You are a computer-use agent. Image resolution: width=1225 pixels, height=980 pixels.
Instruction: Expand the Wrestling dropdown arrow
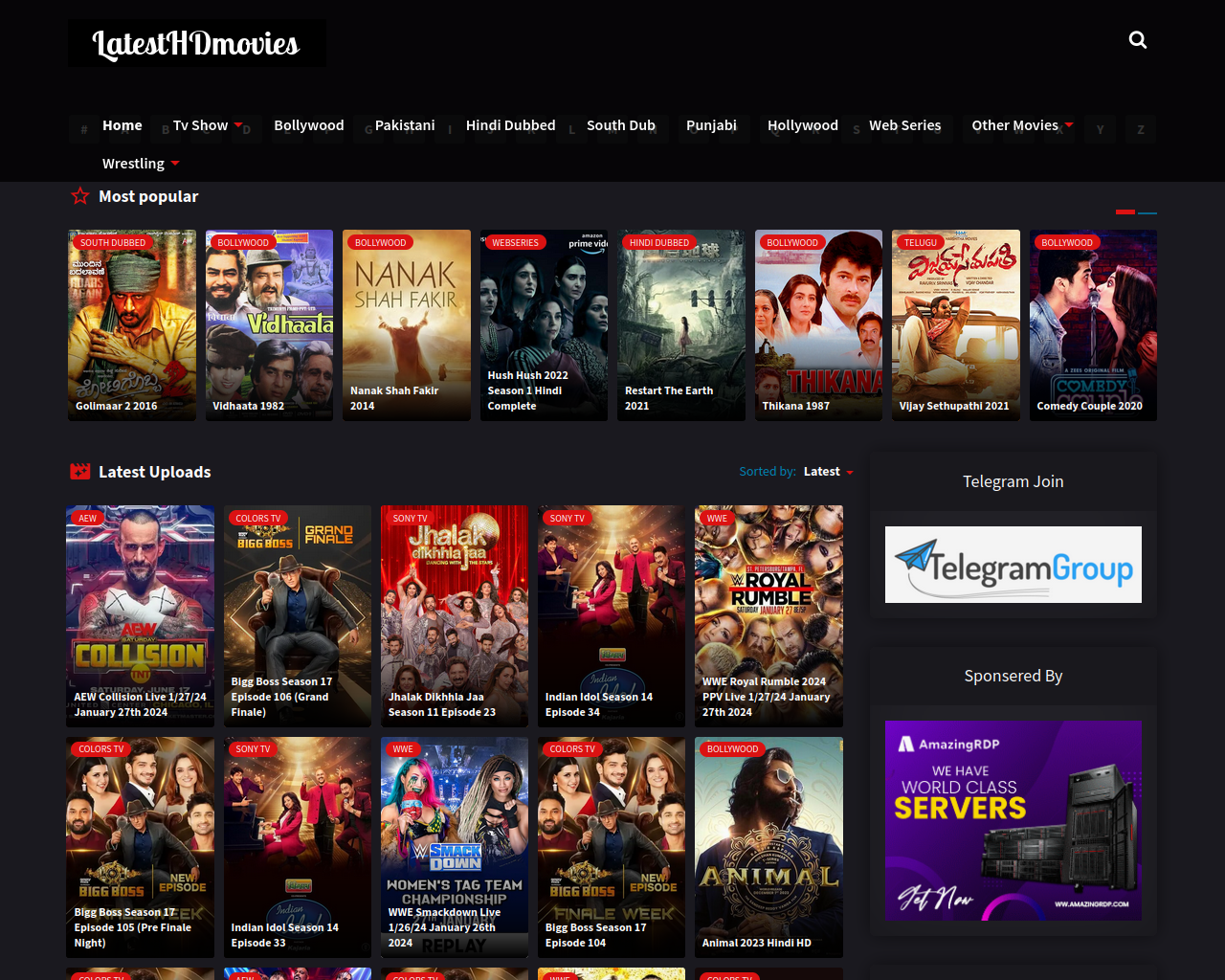click(175, 164)
